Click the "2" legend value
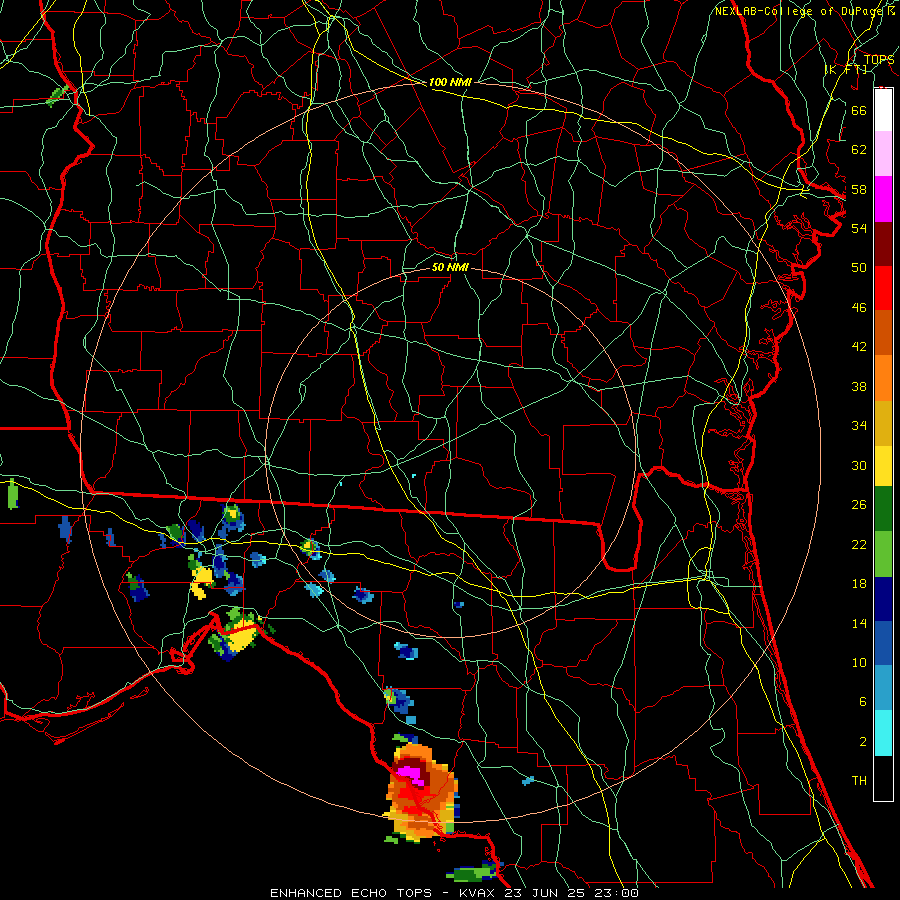Viewport: 900px width, 900px height. click(862, 742)
